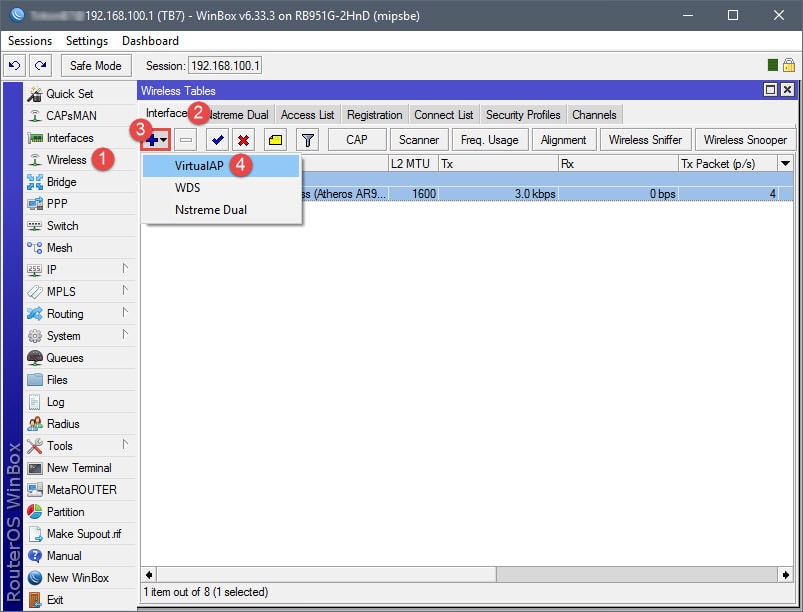The image size is (803, 612).
Task: Open the Dashboard menu
Action: coord(150,40)
